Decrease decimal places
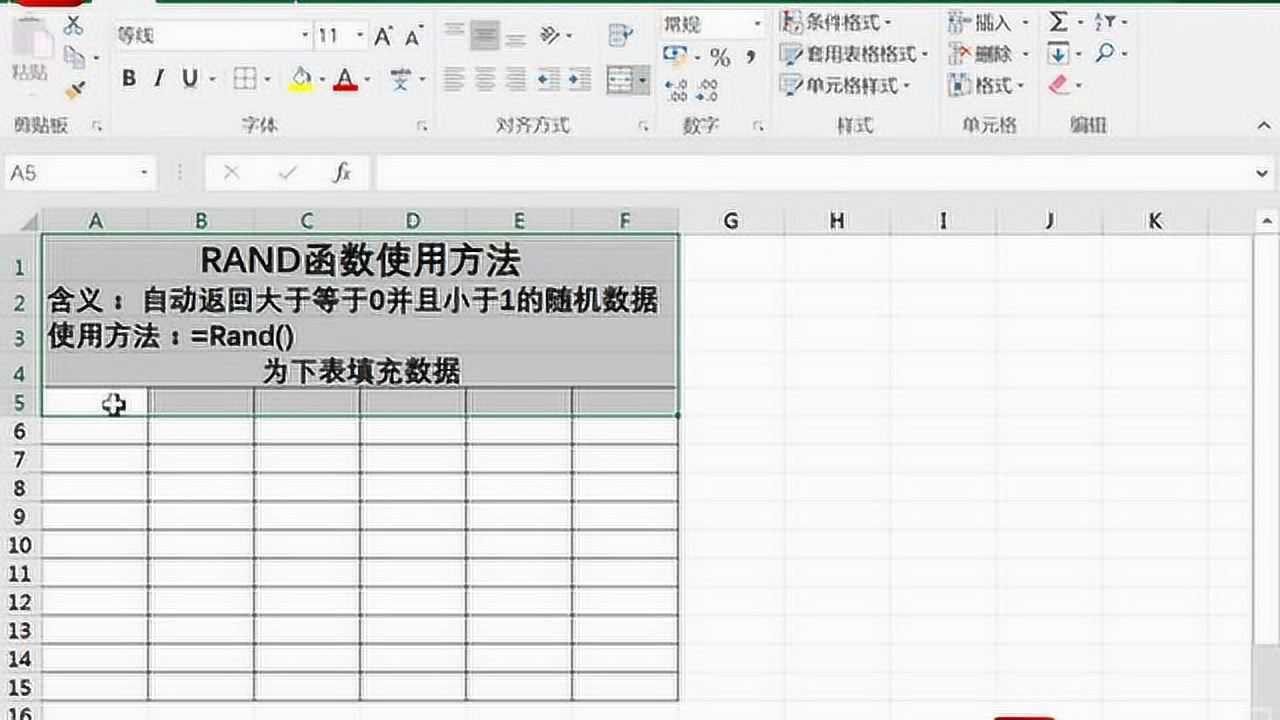1280x720 pixels. 708,90
